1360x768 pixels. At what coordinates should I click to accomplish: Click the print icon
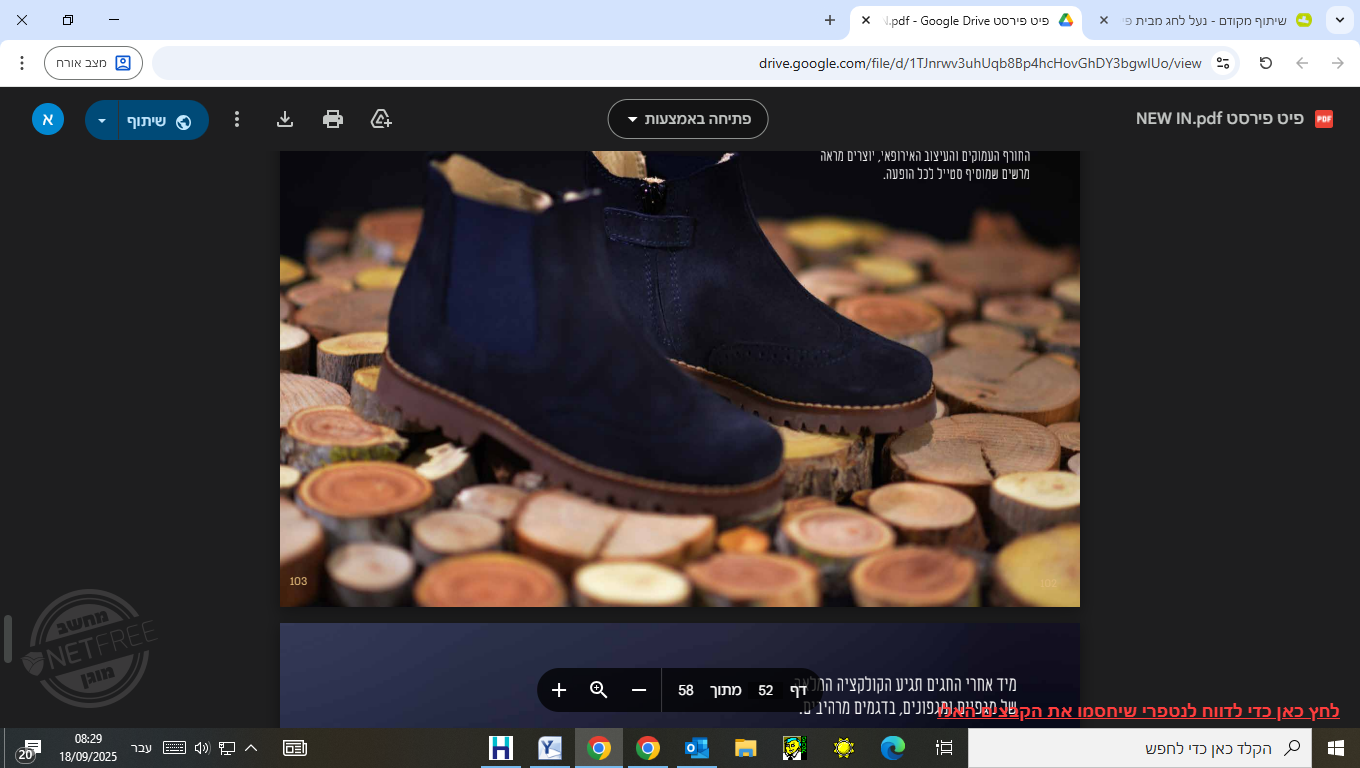(333, 120)
